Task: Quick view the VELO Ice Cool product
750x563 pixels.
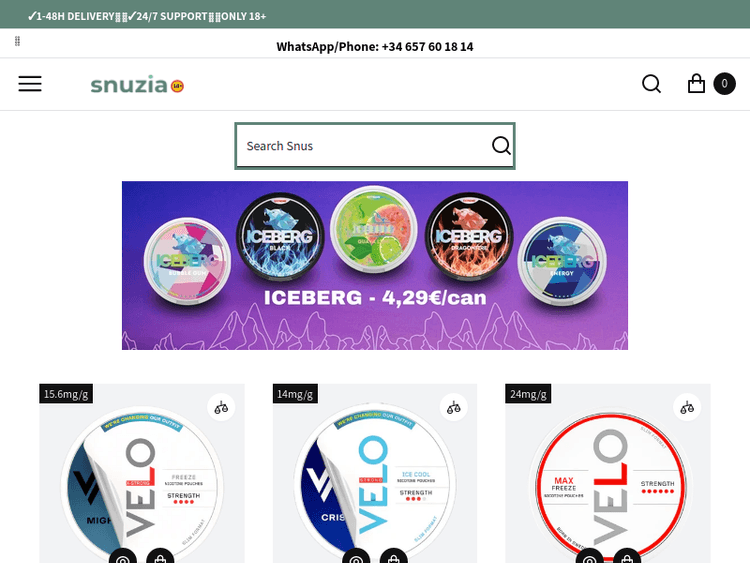Action: [356, 558]
